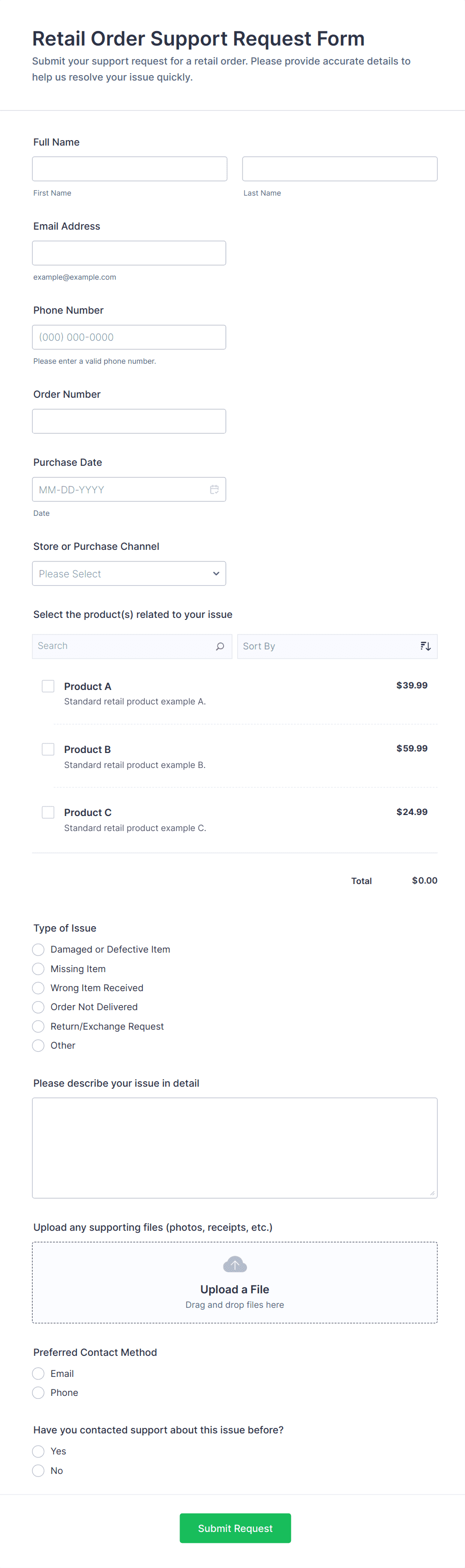Click the issue description text area
The width and height of the screenshot is (465, 1568).
coord(234,1147)
